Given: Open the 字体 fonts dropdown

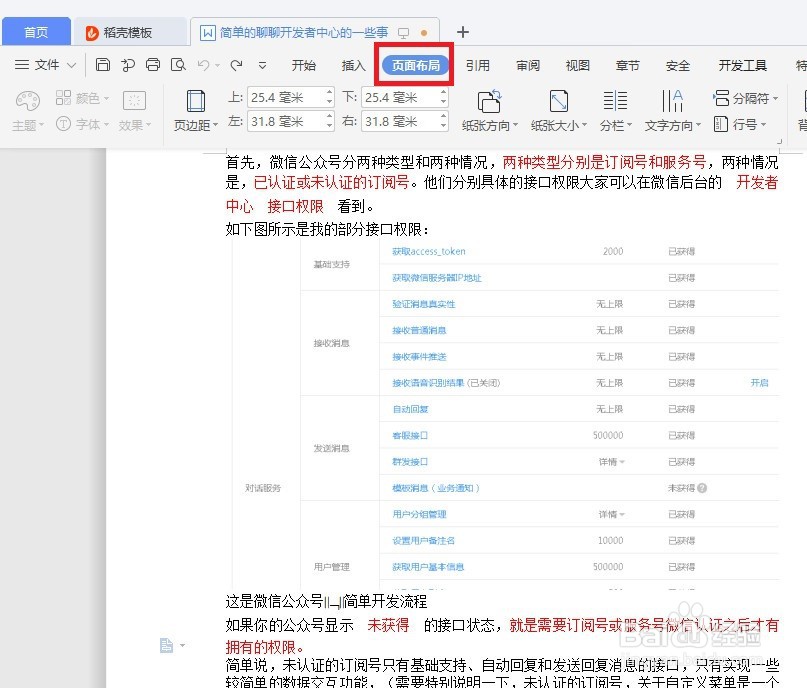Looking at the screenshot, I should [84, 124].
